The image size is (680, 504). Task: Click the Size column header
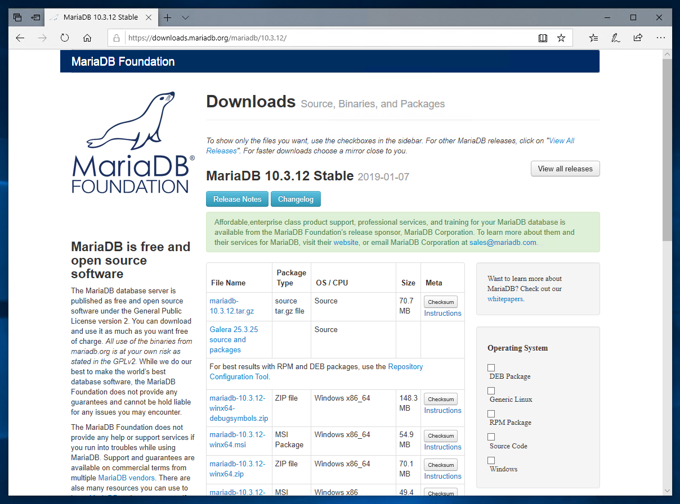tap(408, 283)
